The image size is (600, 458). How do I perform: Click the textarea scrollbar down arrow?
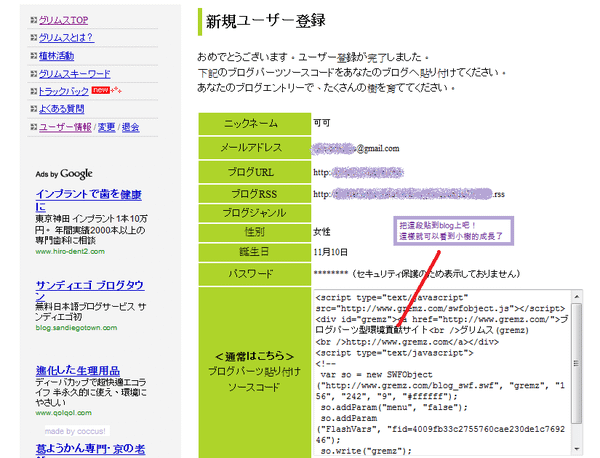(577, 449)
